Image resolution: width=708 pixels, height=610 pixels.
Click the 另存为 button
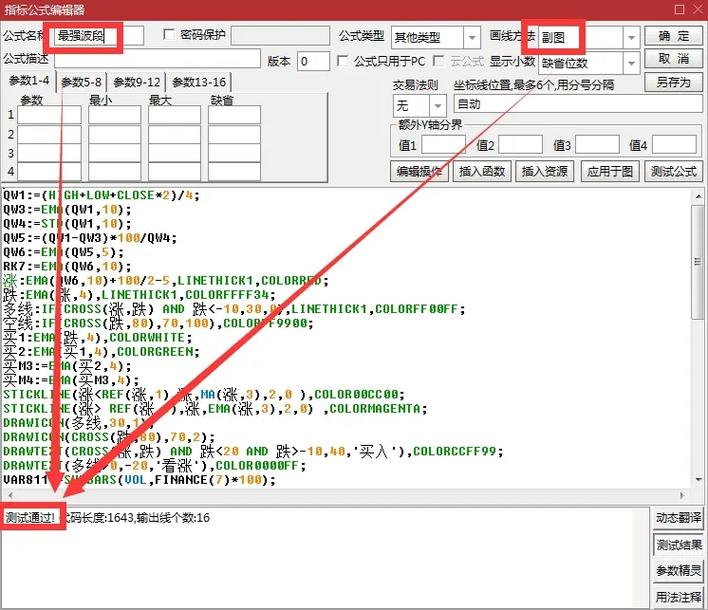674,82
